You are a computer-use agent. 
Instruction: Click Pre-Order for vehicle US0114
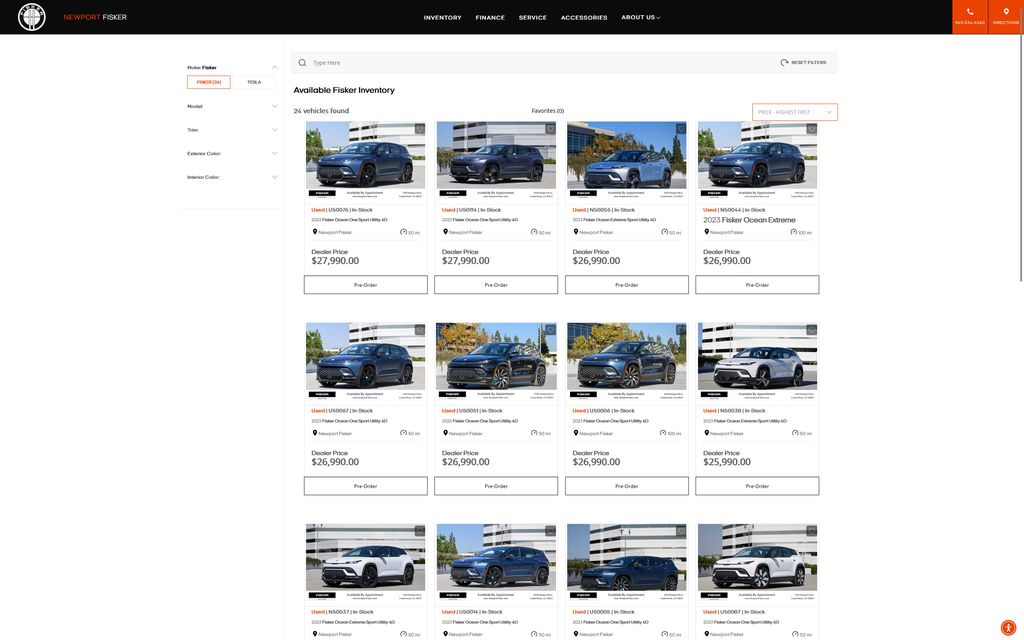tap(496, 285)
